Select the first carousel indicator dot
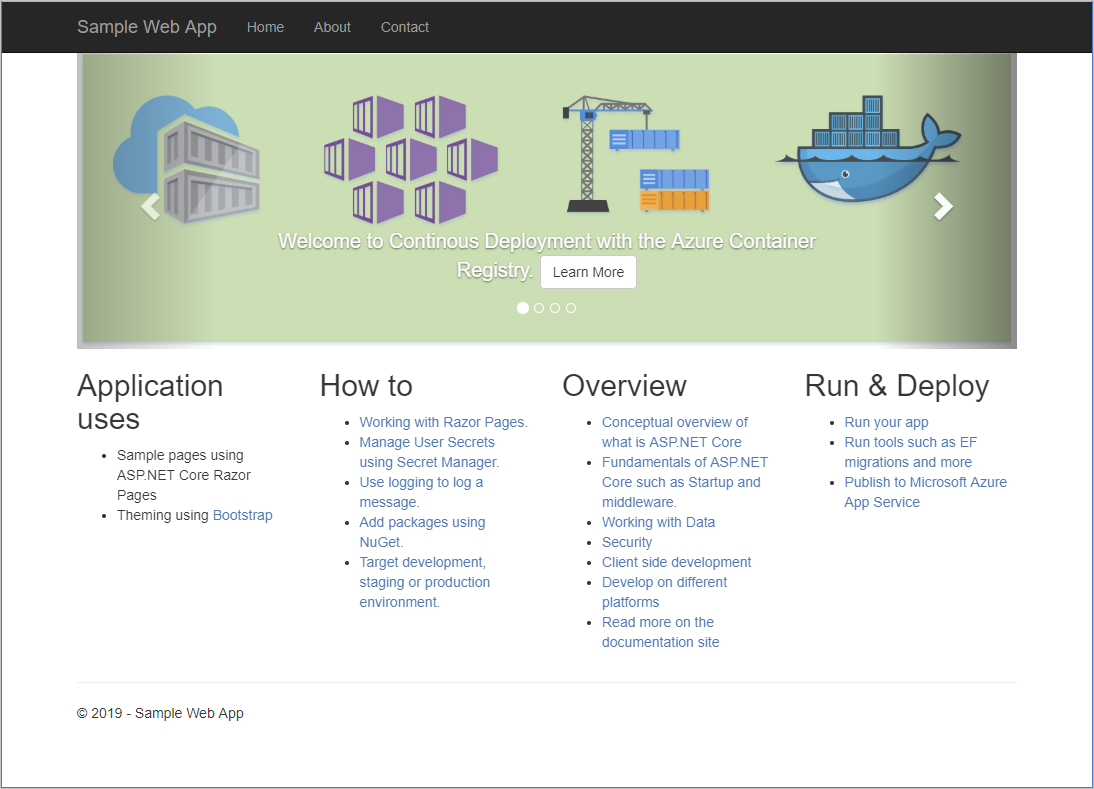The image size is (1094, 789). pos(523,308)
